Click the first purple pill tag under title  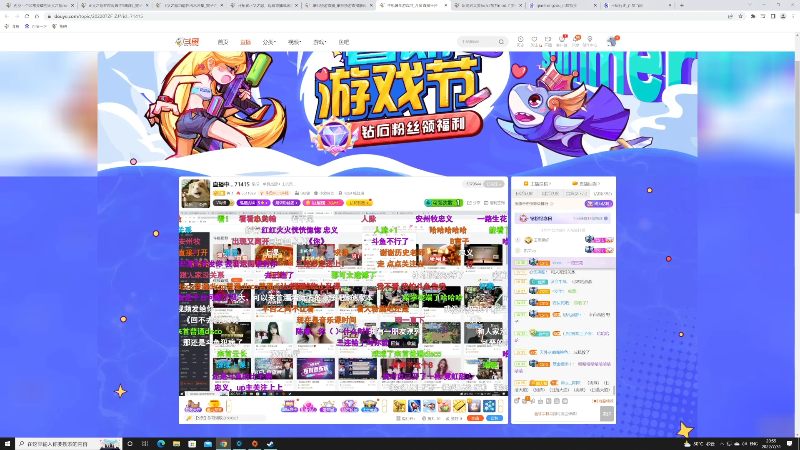click(253, 203)
